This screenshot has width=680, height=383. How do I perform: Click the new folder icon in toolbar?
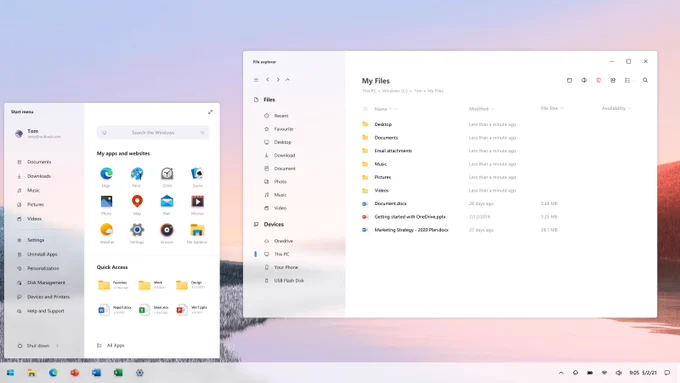coord(569,80)
